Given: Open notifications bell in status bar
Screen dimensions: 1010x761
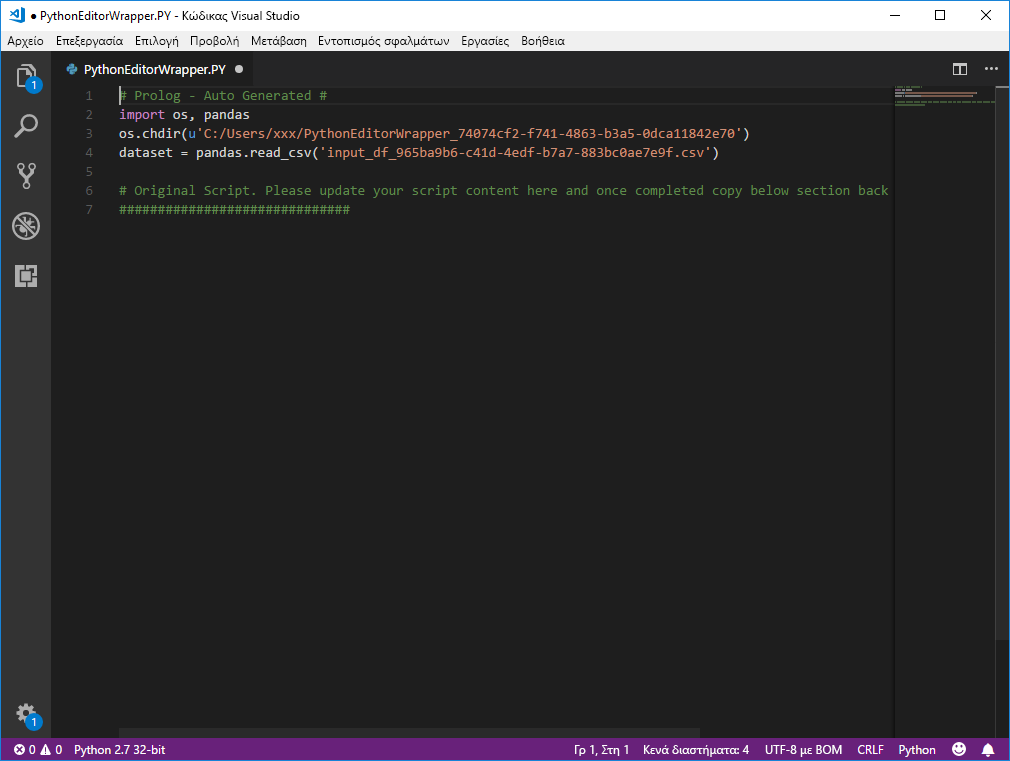Looking at the screenshot, I should (x=987, y=749).
